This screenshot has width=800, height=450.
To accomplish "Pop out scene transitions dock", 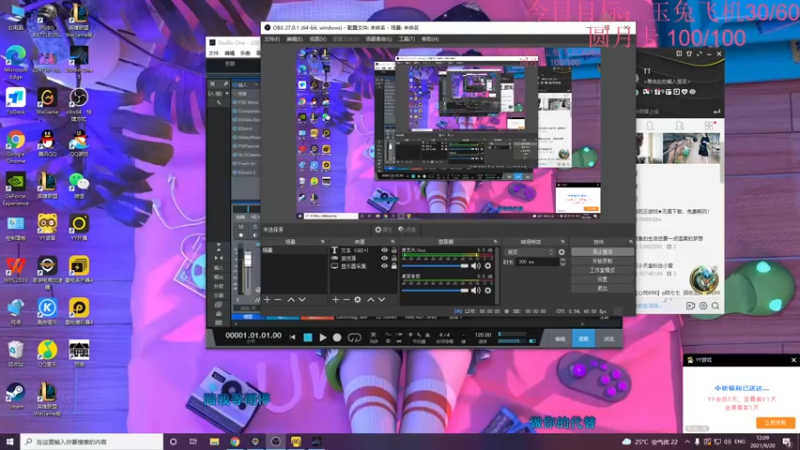I will coord(563,242).
